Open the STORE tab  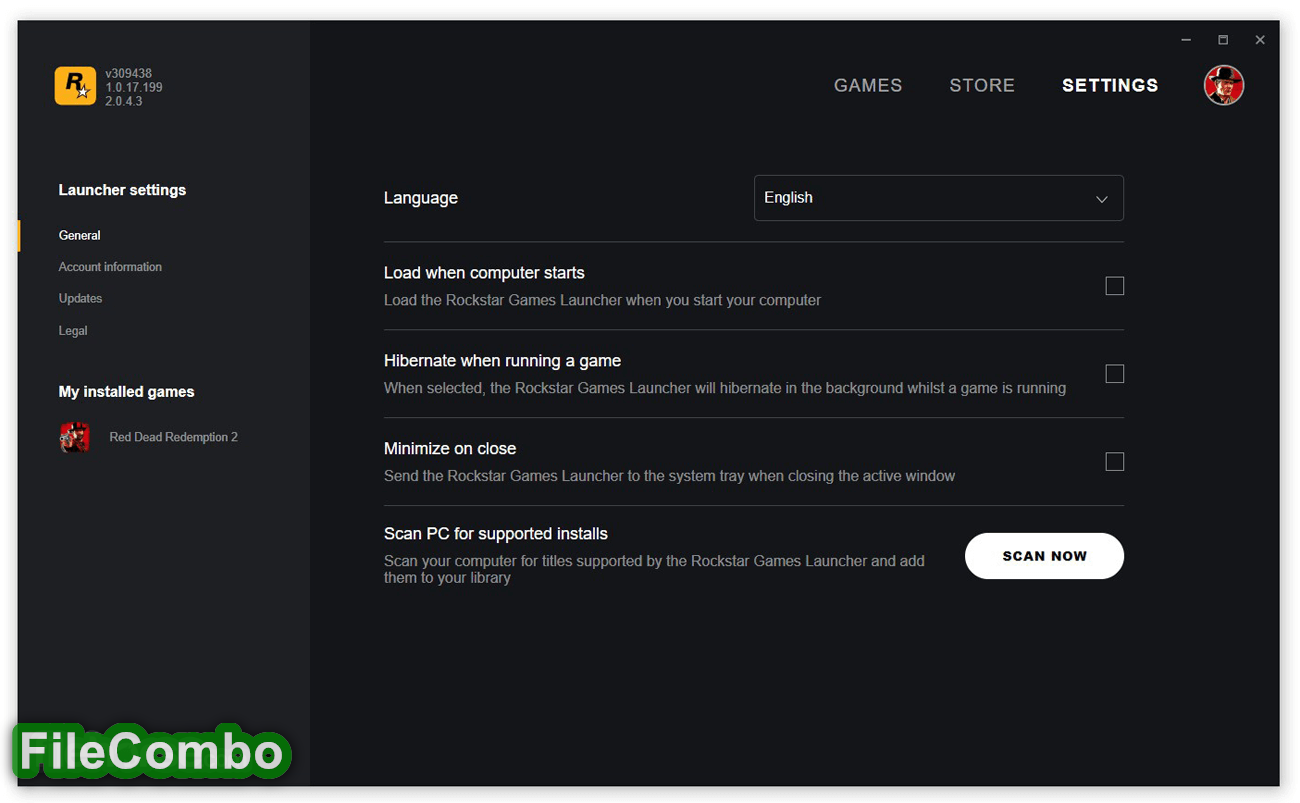coord(982,86)
